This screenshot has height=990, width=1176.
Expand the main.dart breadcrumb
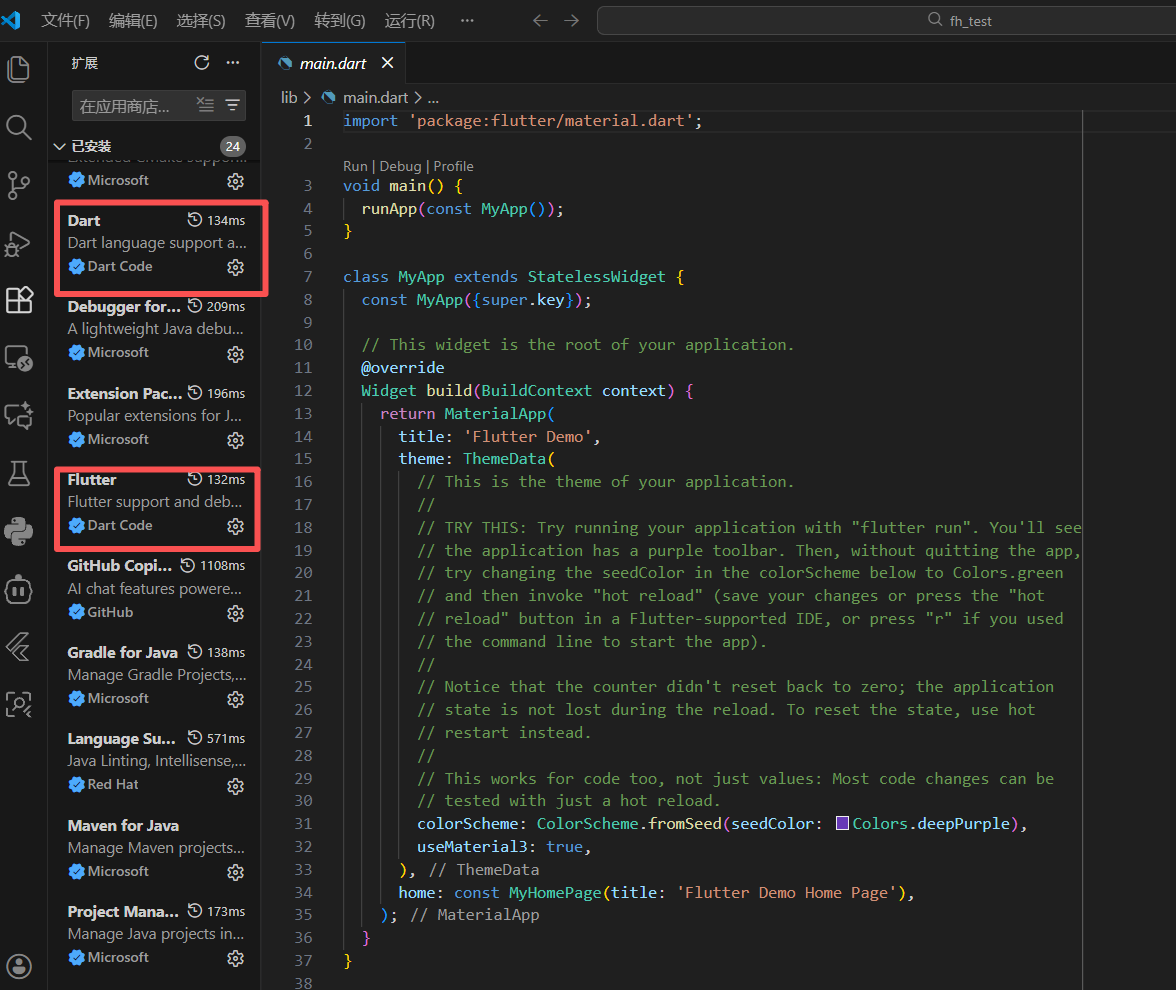[x=375, y=98]
